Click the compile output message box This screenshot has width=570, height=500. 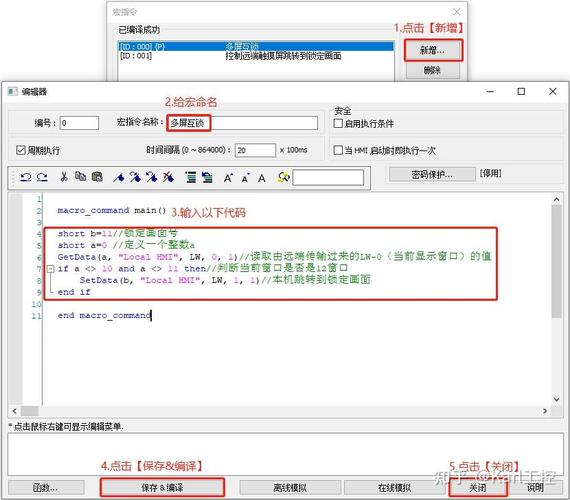[x=285, y=453]
